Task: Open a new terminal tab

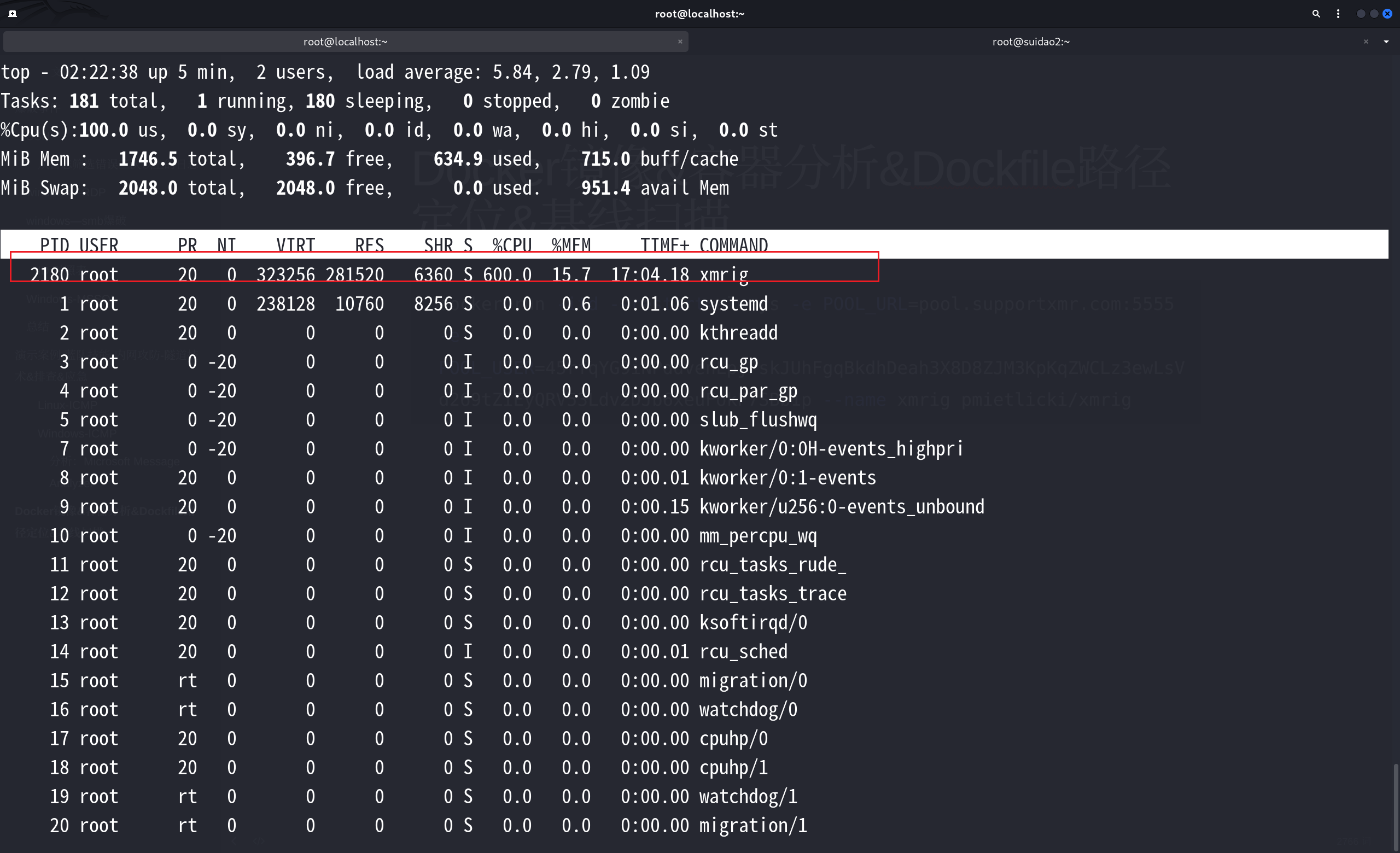Action: pos(13,14)
